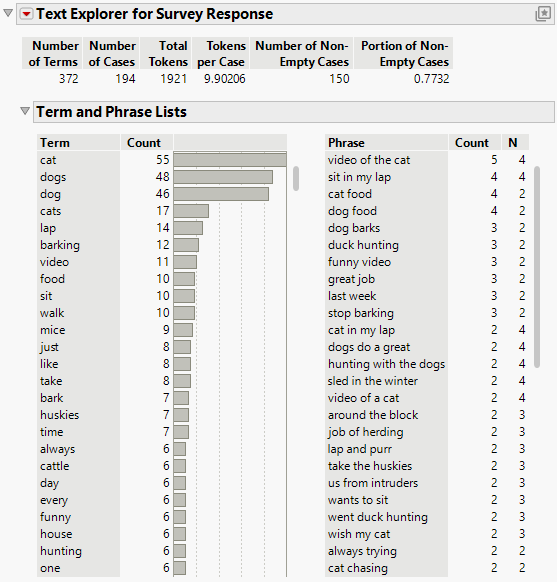Screen dimensions: 557x582
Task: Click the term list scrollbar thumb
Action: coord(296,179)
